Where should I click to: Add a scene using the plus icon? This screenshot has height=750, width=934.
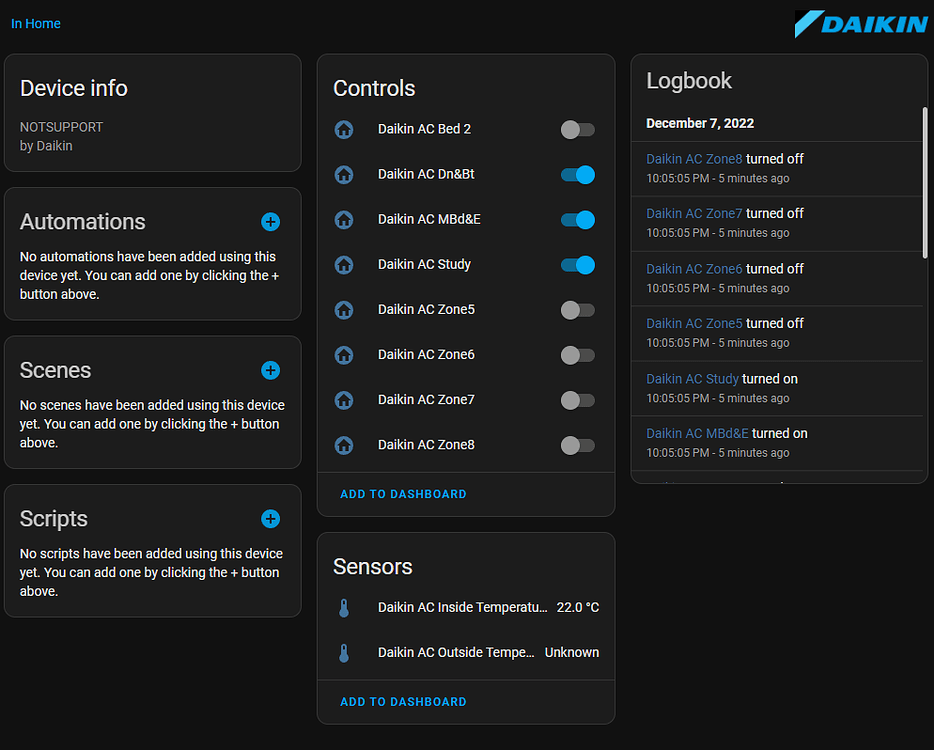[x=270, y=370]
